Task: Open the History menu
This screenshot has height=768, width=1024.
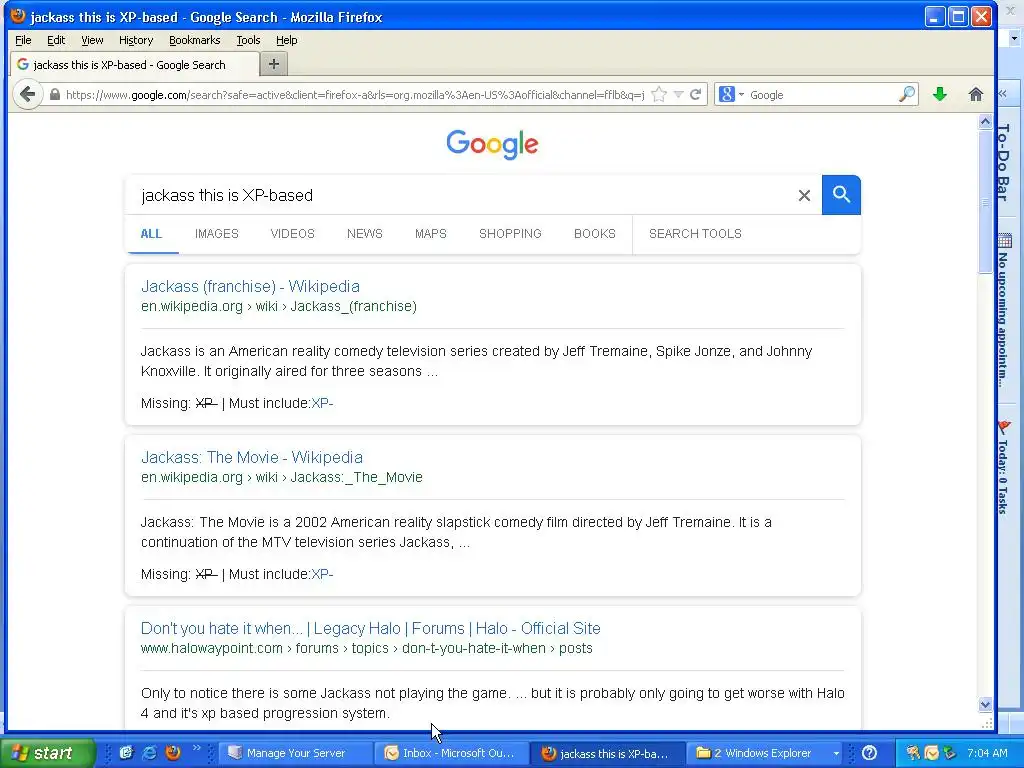Action: coord(136,40)
